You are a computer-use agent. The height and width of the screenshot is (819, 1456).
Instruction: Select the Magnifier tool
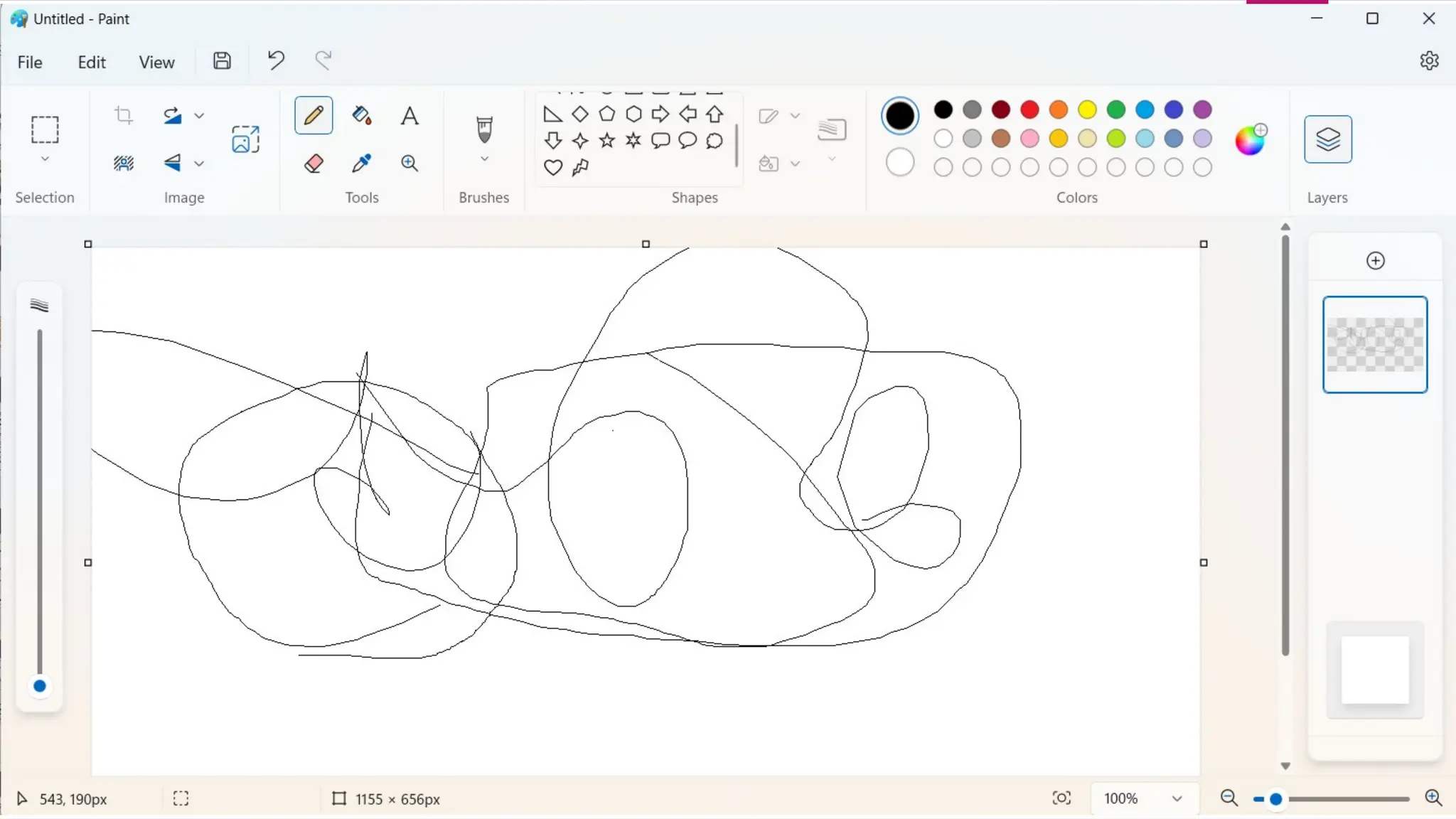coord(409,164)
